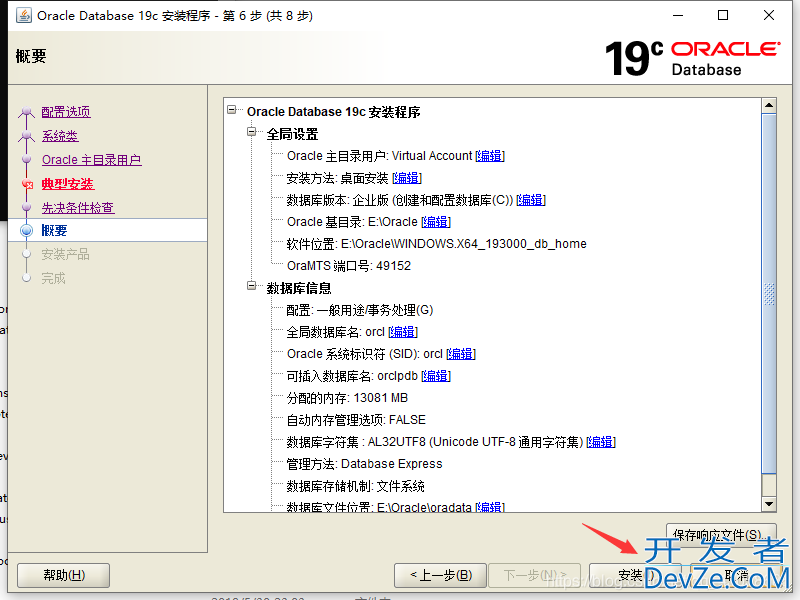Edit the Oracle 基目录 E:\Oracle setting
800x600 pixels.
(x=436, y=222)
